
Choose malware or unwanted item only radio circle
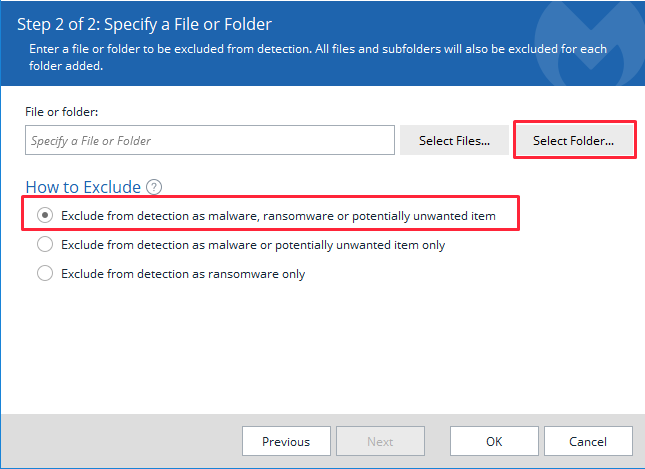(45, 244)
